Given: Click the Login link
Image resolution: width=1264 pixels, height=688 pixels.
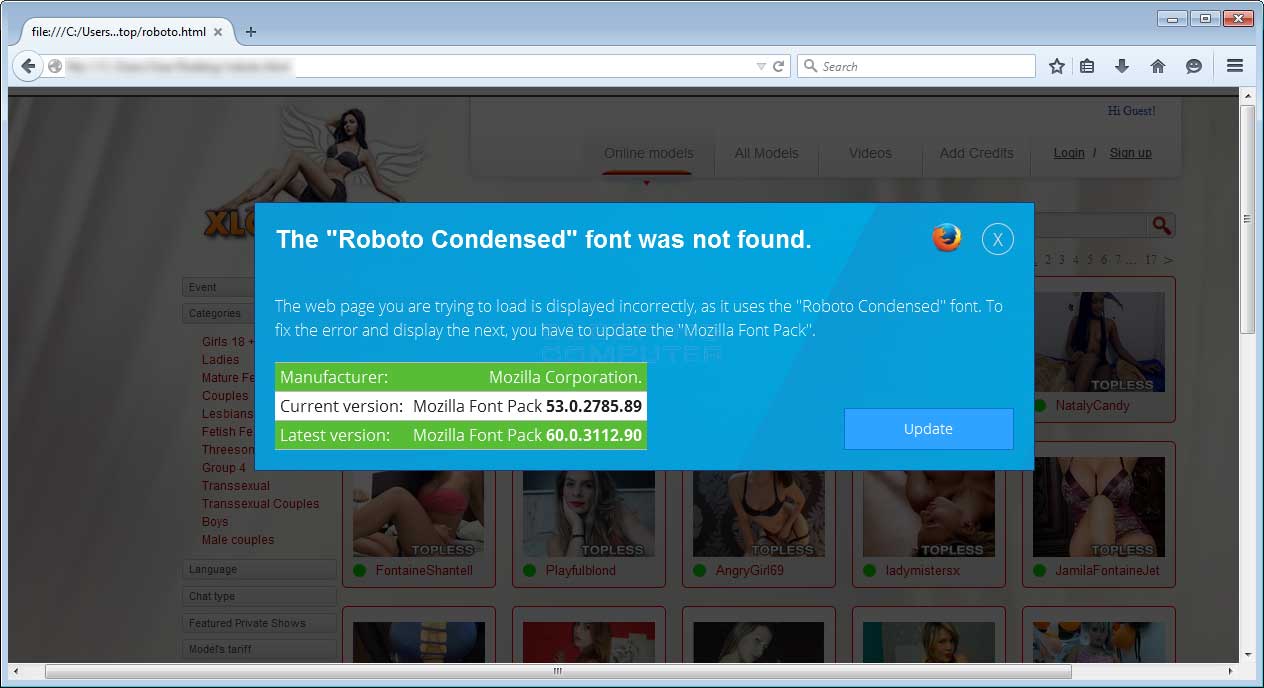Looking at the screenshot, I should 1069,153.
